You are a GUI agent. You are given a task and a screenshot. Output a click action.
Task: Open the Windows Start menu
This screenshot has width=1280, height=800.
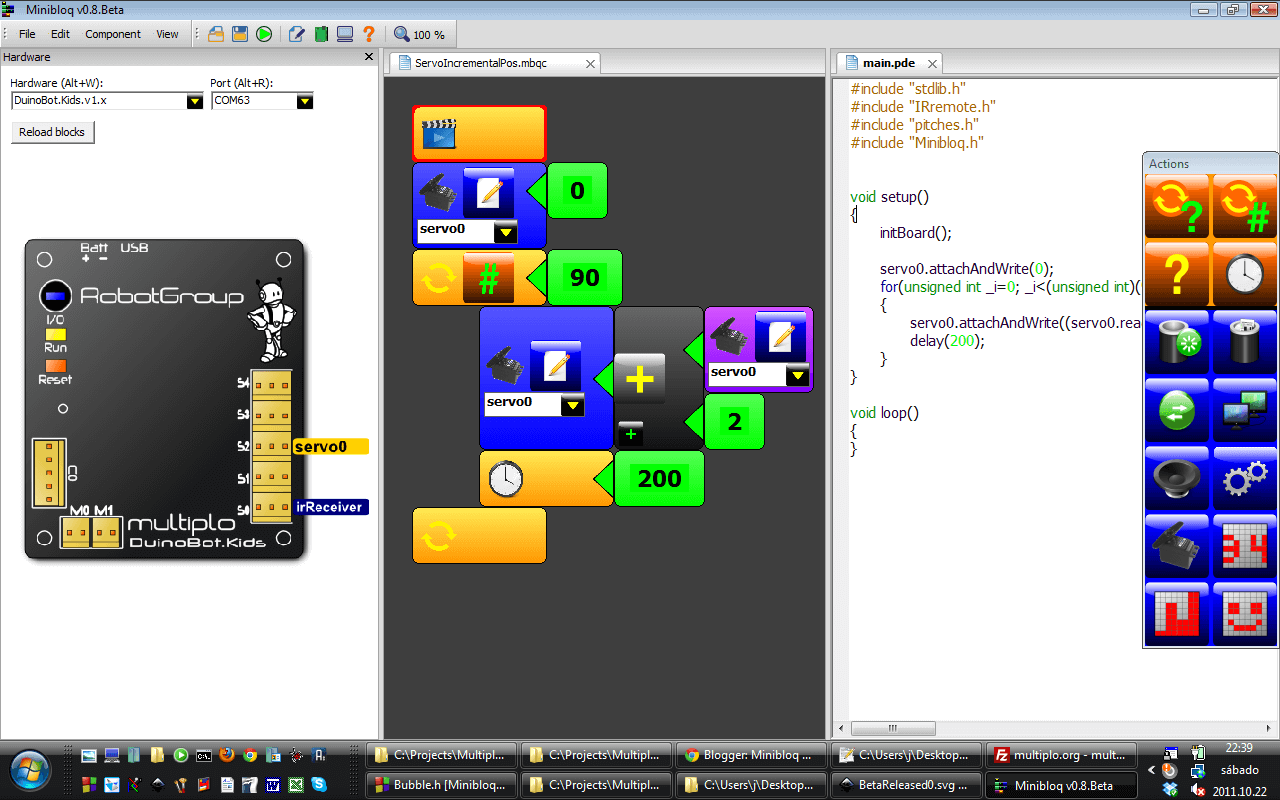pos(31,770)
